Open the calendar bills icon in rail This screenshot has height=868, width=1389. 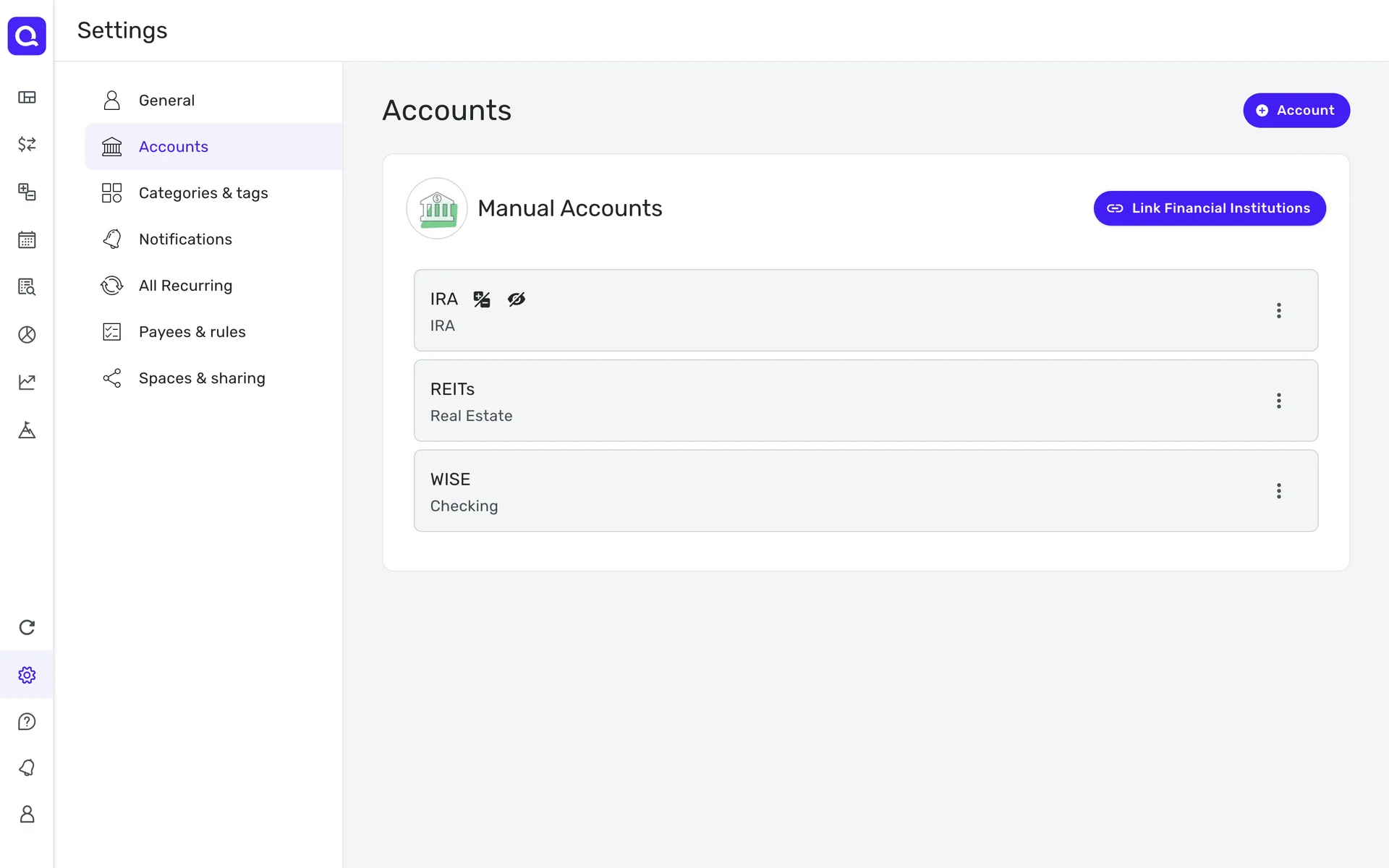pos(27,239)
